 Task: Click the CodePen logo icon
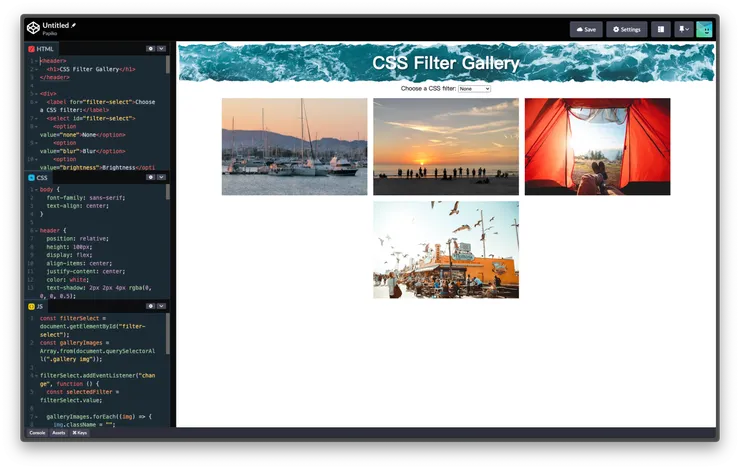click(x=33, y=28)
